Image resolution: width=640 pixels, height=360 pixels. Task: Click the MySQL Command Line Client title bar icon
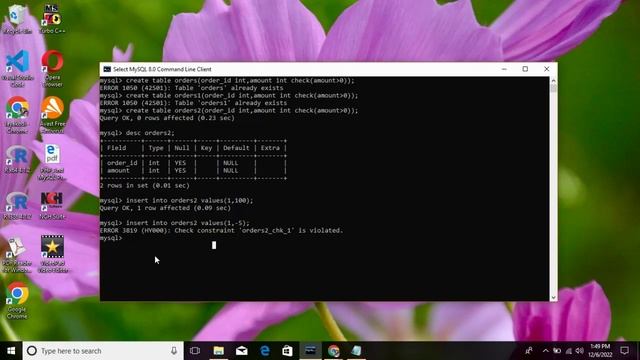pos(107,69)
